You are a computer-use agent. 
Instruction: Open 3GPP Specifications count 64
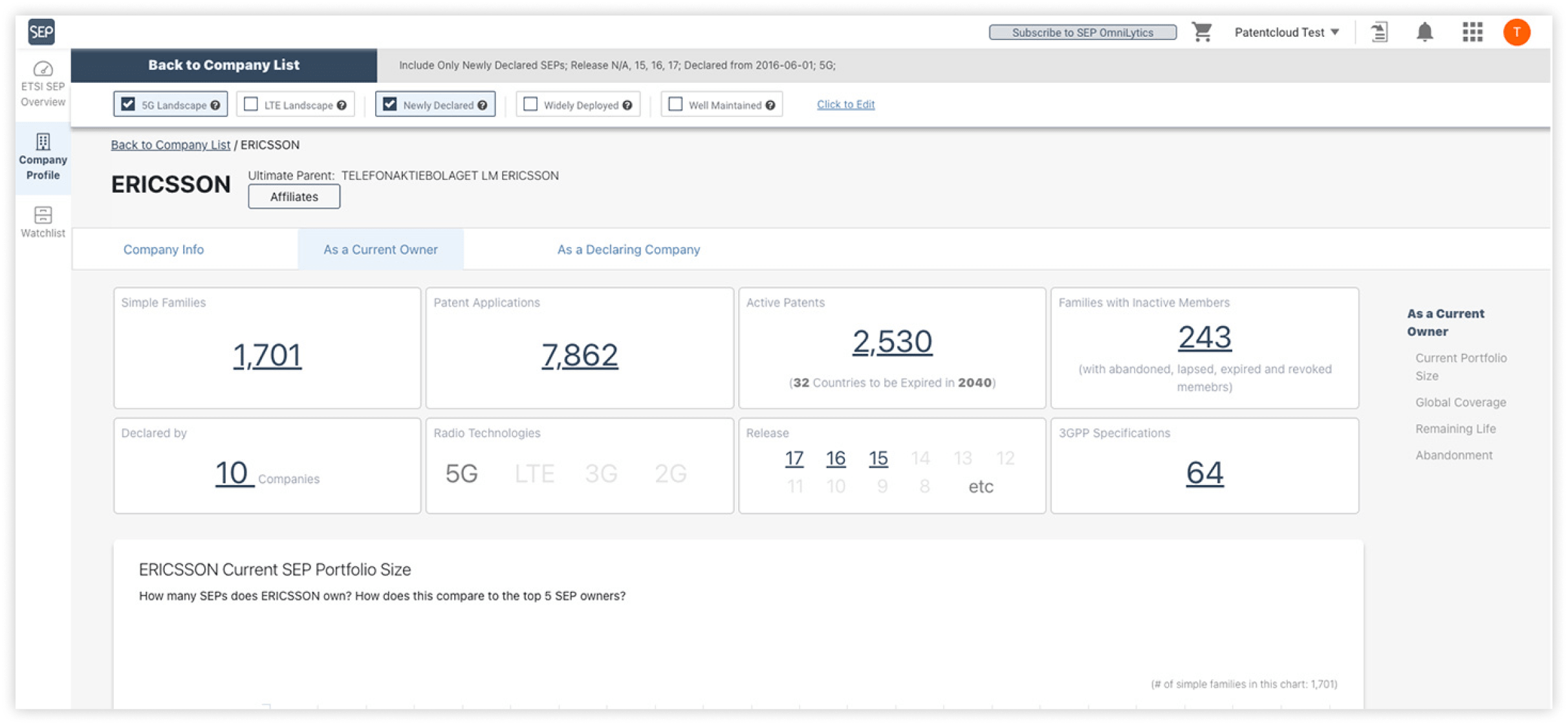coord(1204,473)
